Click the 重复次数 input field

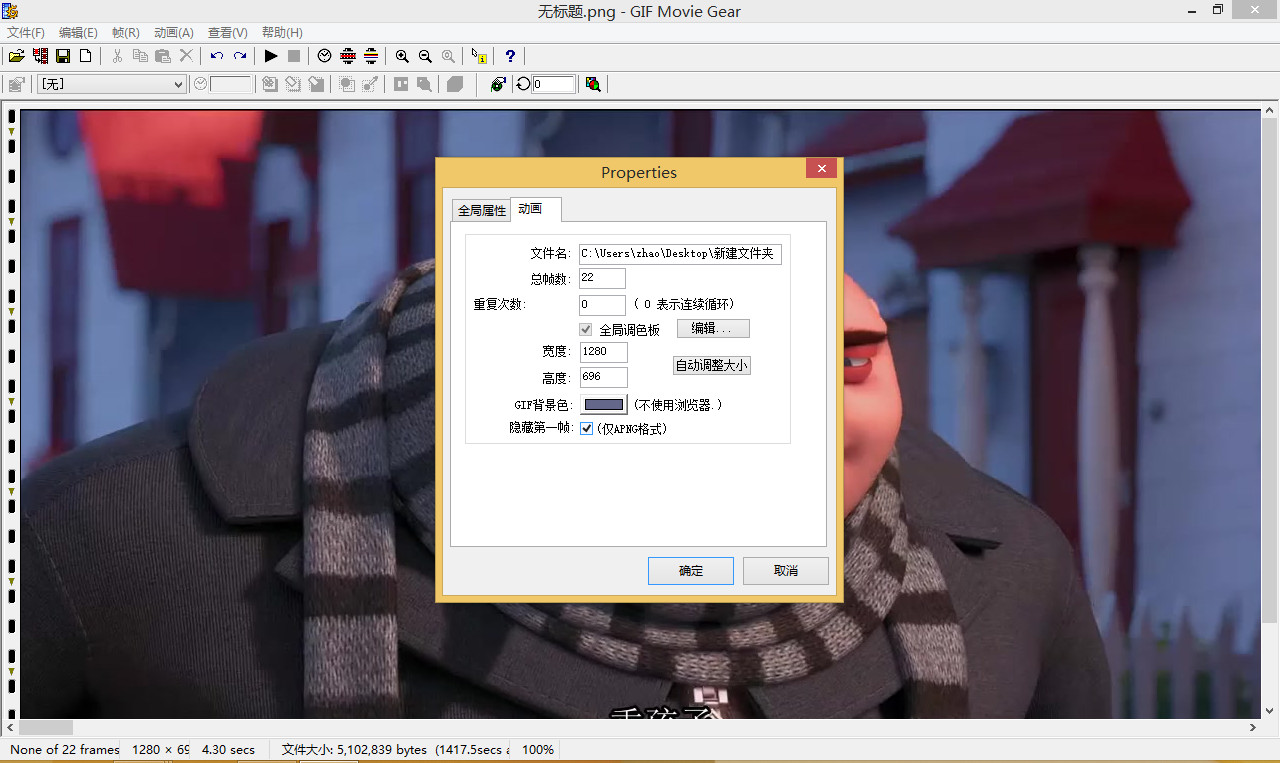point(602,305)
